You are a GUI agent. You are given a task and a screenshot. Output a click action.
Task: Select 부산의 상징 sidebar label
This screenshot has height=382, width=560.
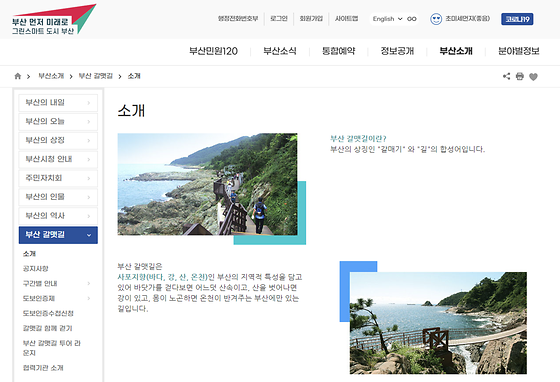[45, 140]
